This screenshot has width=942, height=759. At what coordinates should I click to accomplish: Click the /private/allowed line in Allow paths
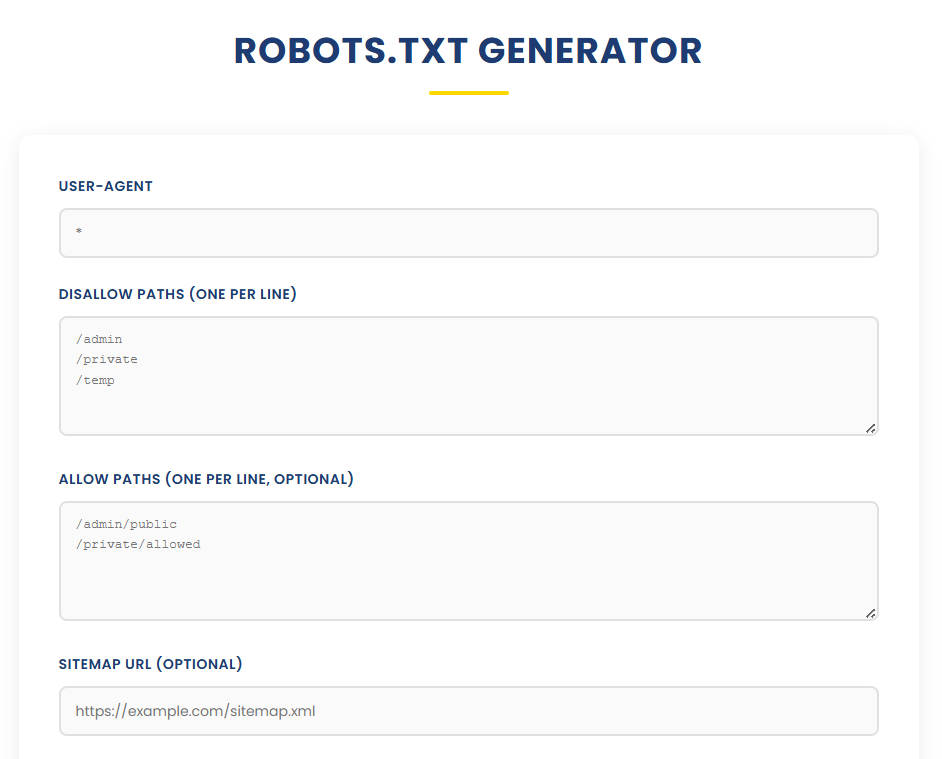(137, 544)
